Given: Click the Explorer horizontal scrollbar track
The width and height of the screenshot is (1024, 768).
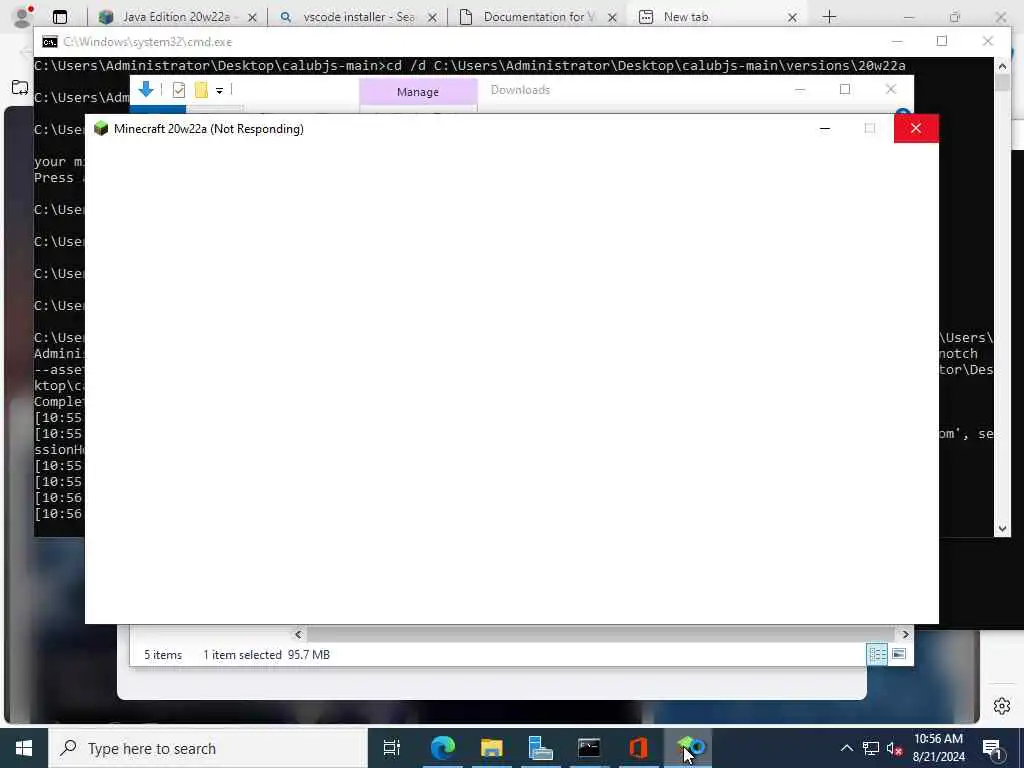Looking at the screenshot, I should pos(601,634).
